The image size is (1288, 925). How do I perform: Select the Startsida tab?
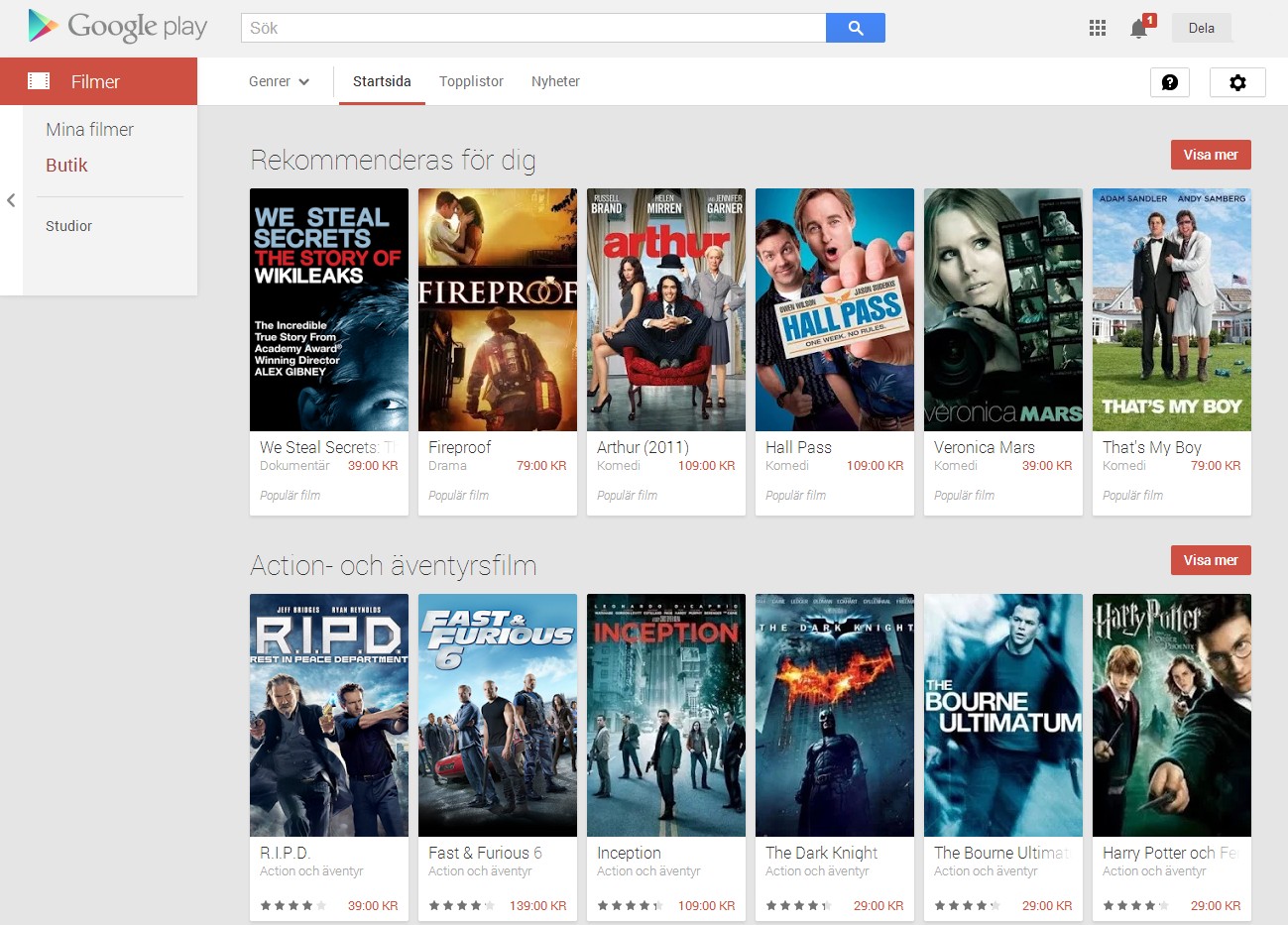[382, 81]
